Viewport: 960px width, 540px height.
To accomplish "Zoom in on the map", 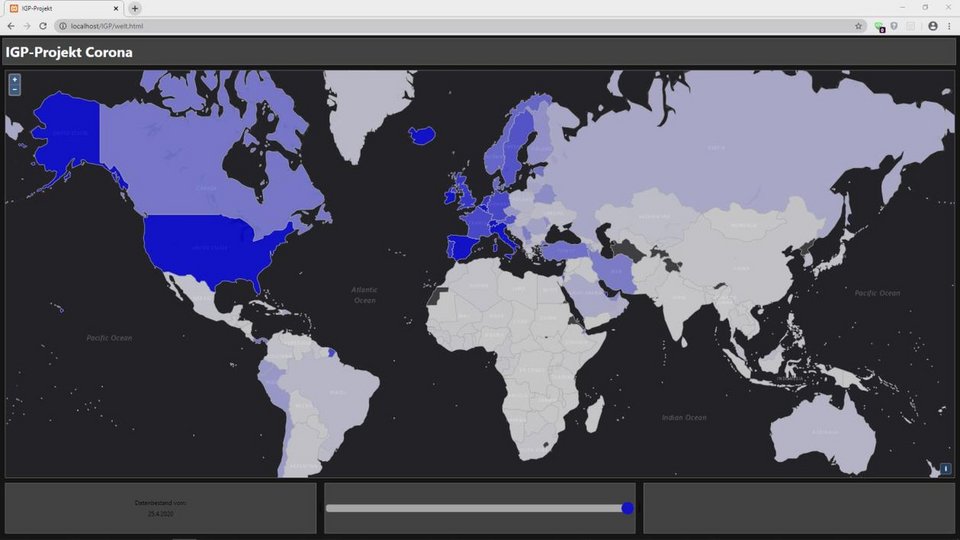I will tap(14, 79).
